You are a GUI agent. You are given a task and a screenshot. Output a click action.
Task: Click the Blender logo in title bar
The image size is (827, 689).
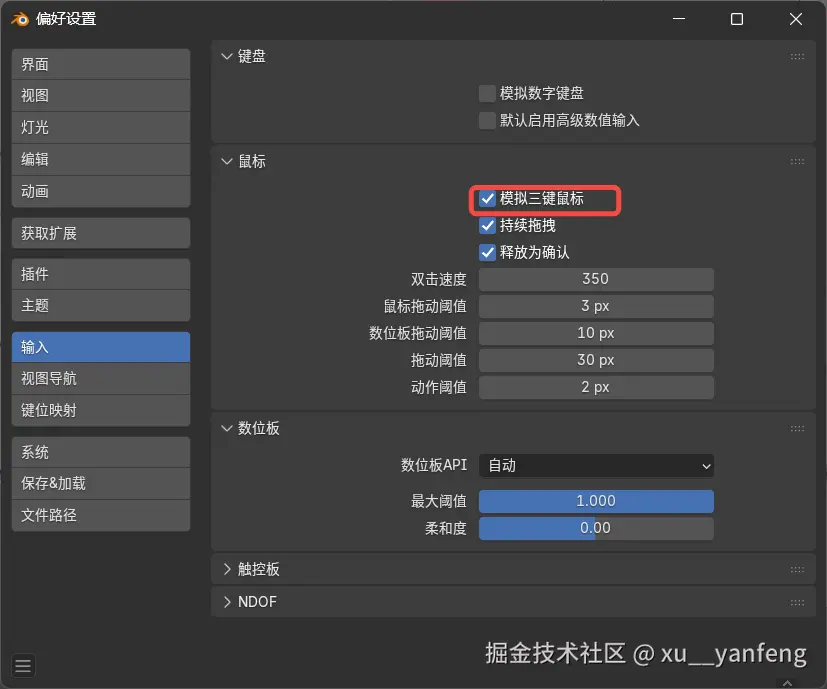pyautogui.click(x=20, y=20)
